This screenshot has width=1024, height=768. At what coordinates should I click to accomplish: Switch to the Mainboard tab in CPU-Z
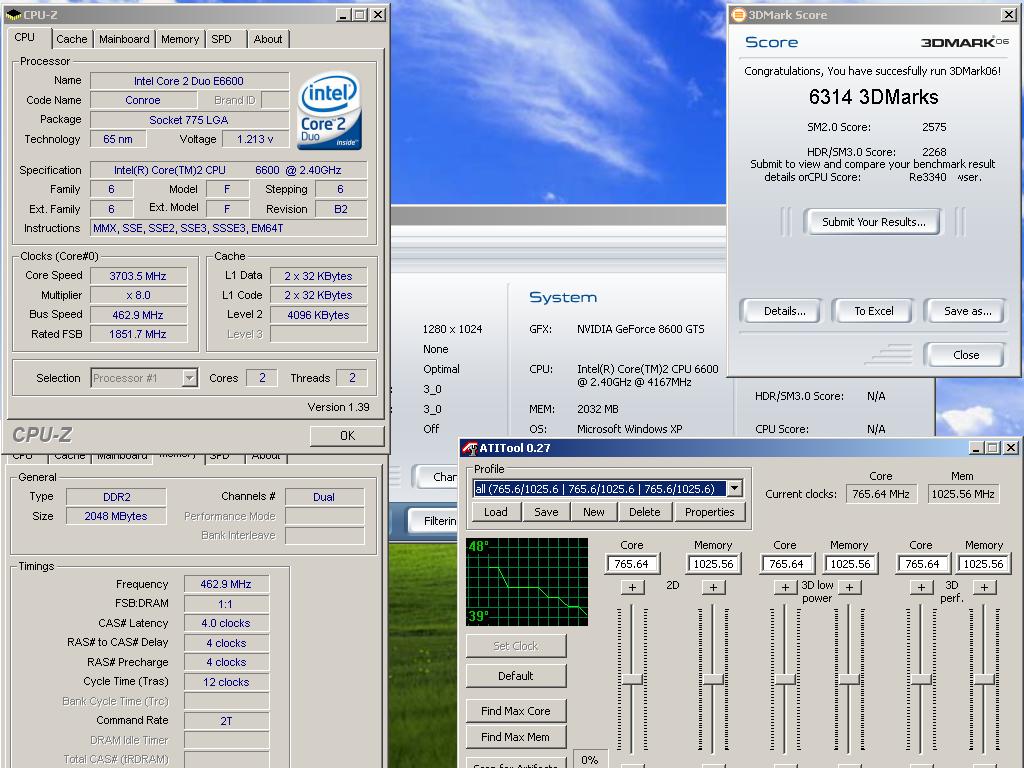click(124, 39)
